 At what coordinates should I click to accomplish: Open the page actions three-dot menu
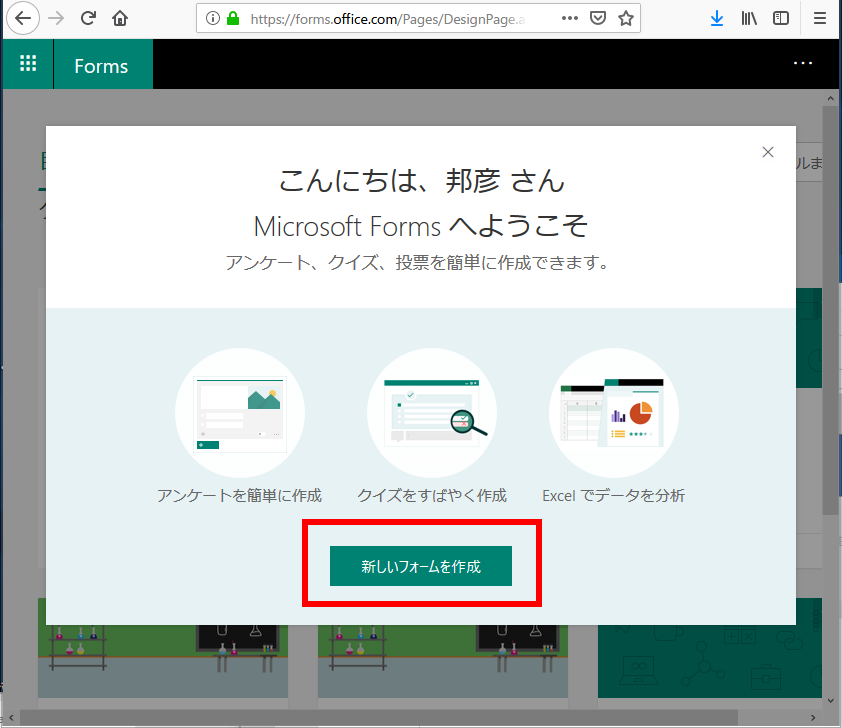coord(570,18)
